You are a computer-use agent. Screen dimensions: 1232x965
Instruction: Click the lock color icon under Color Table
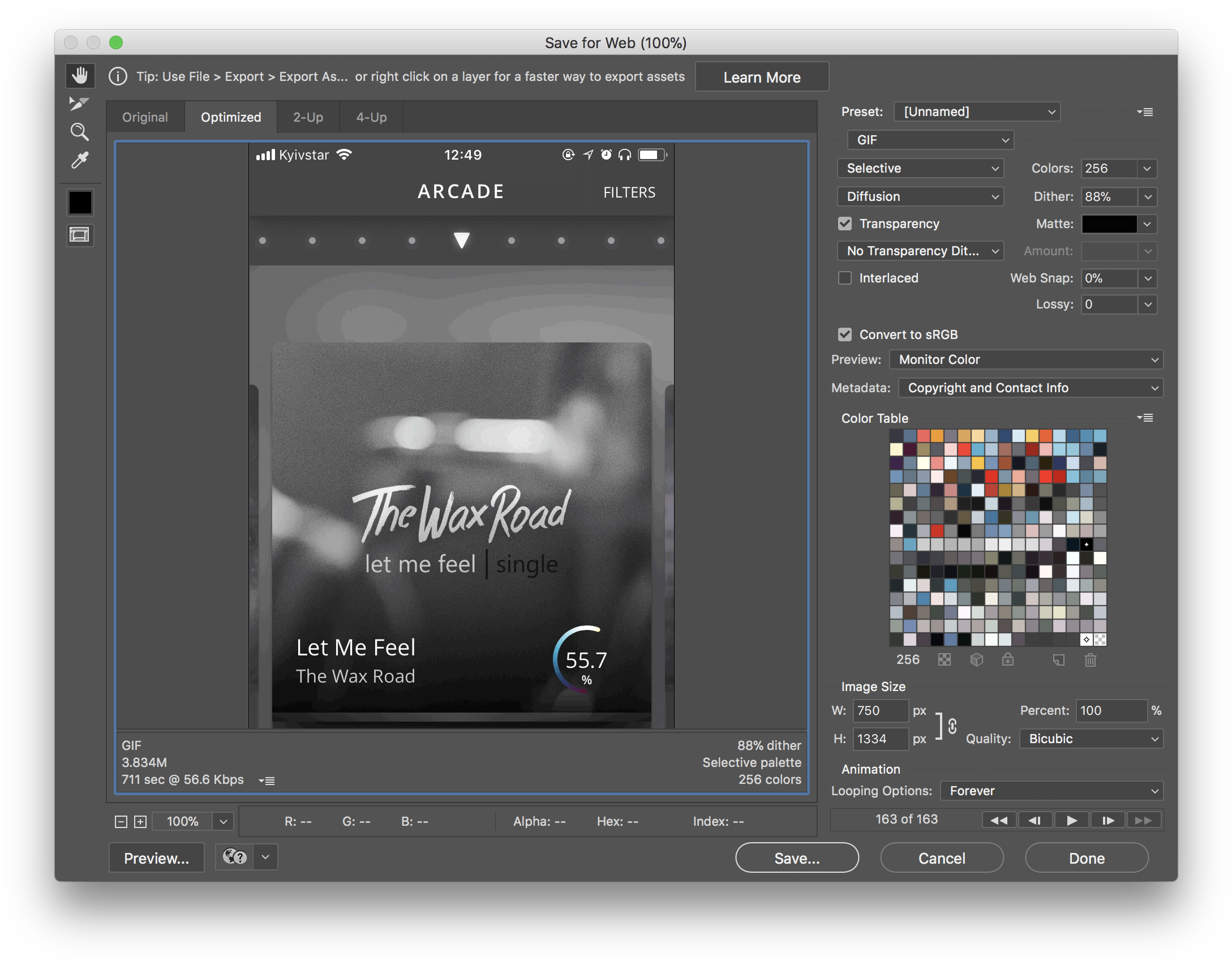[1008, 660]
